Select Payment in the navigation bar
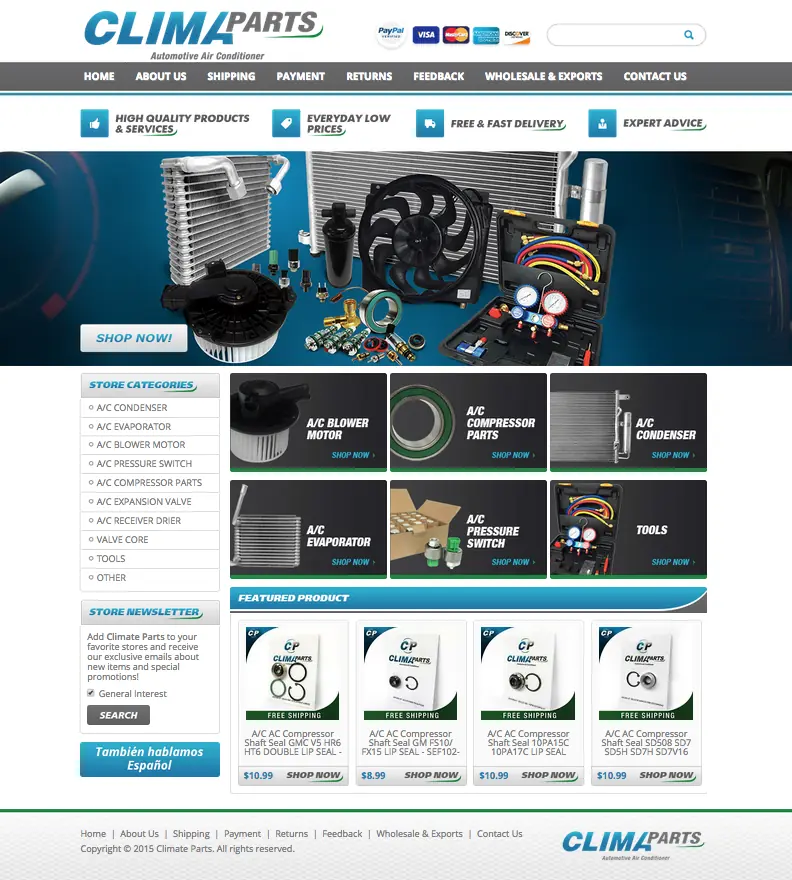This screenshot has width=792, height=880. point(300,76)
